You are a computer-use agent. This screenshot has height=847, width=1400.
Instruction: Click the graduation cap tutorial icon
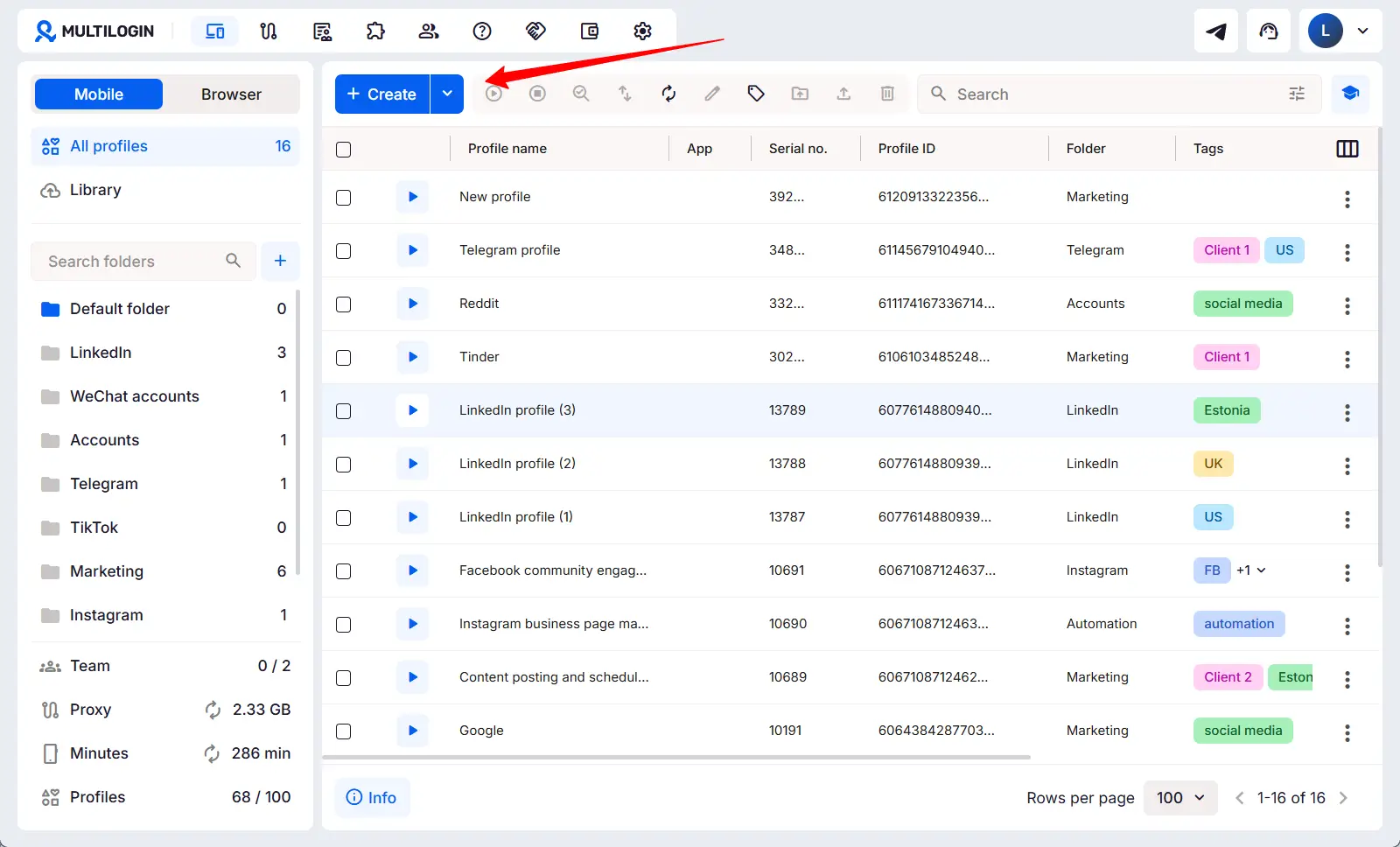click(x=1350, y=94)
